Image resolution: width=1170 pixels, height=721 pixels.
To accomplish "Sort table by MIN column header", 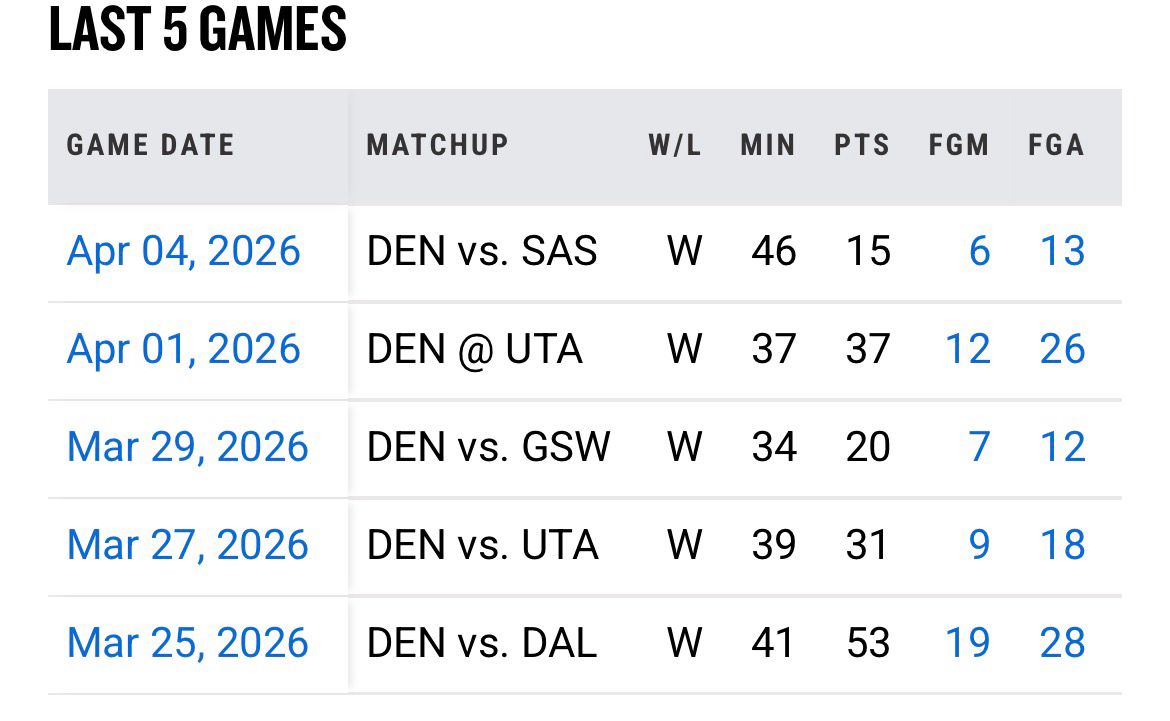I will point(768,145).
